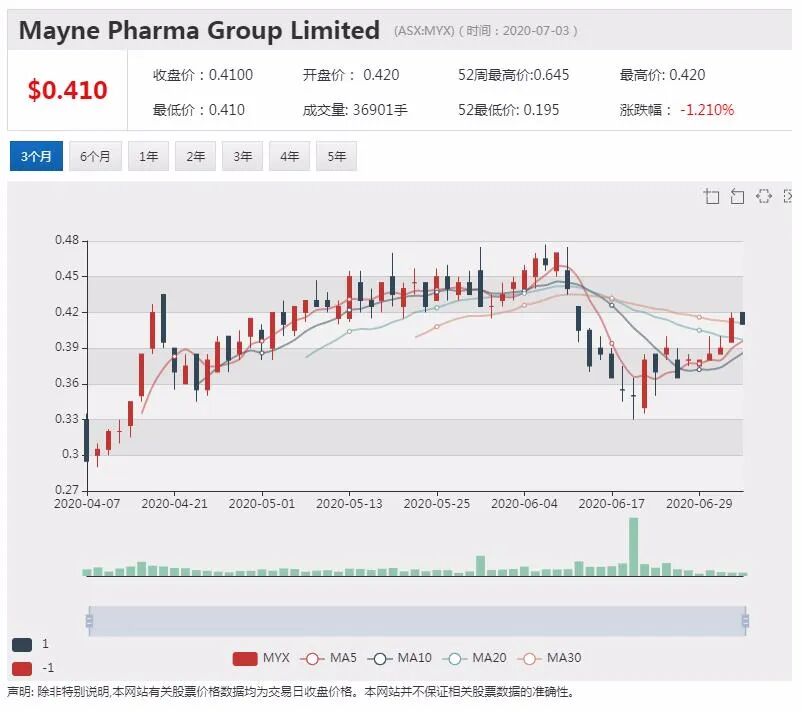
Task: Click the first dark candlestick at 2020-04-07
Action: click(86, 440)
